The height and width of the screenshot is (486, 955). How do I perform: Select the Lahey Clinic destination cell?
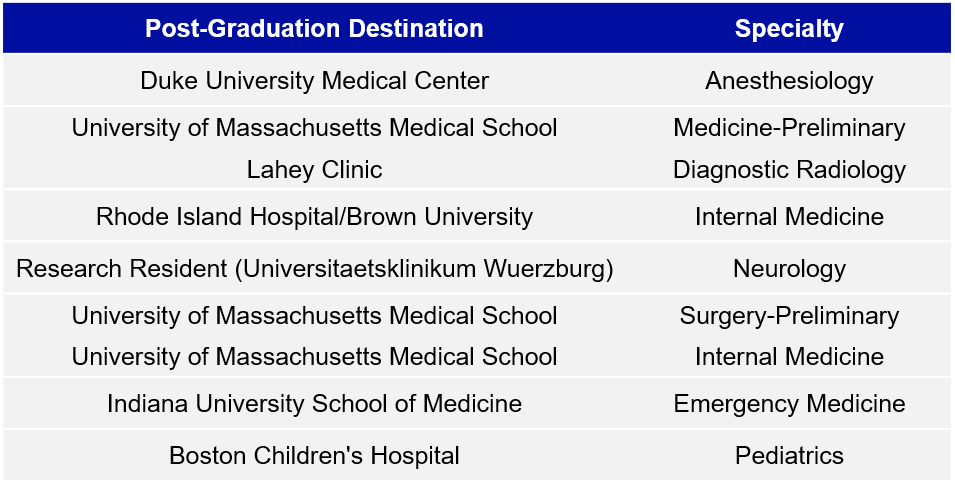[x=314, y=170]
